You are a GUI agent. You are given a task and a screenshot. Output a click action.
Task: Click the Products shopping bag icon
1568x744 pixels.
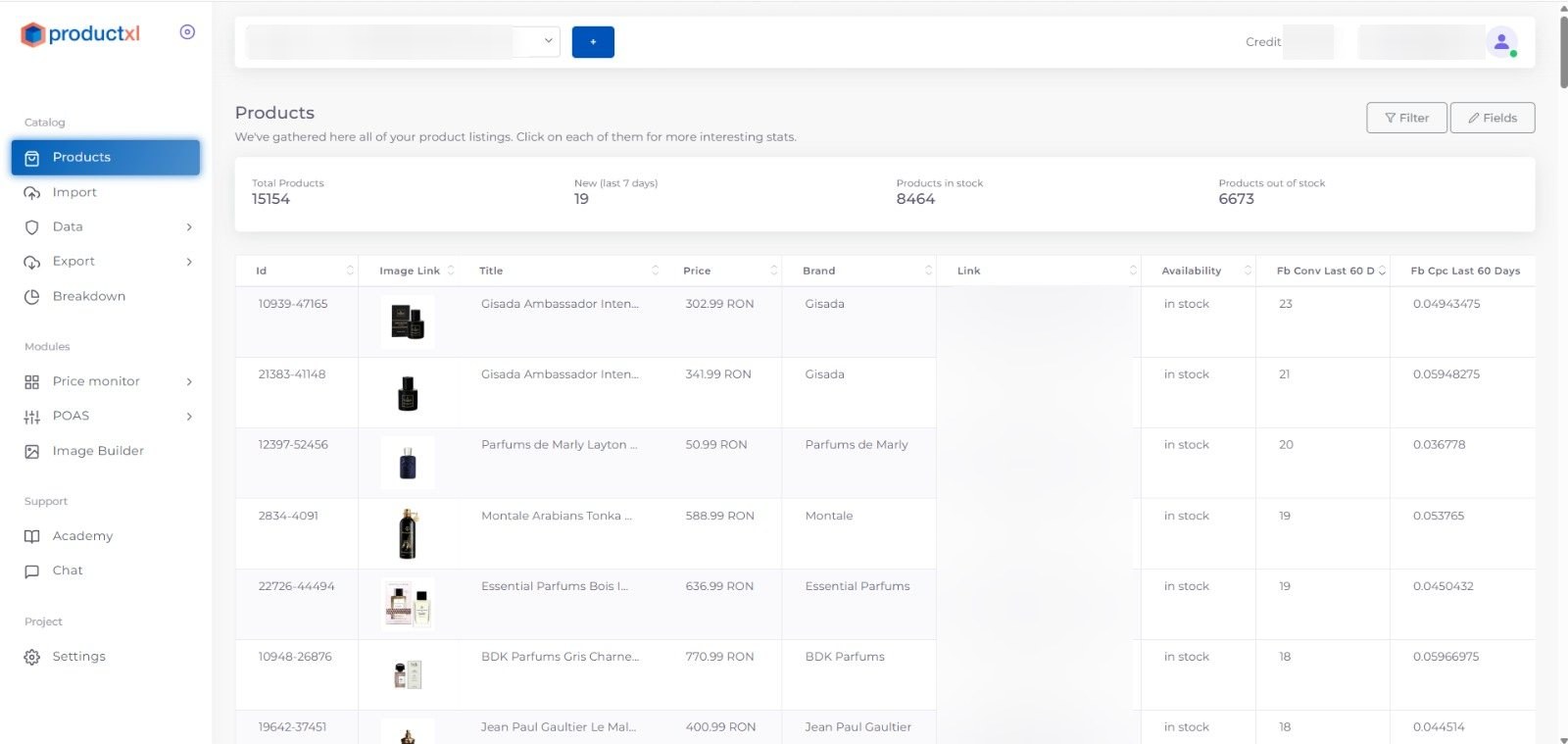point(32,158)
